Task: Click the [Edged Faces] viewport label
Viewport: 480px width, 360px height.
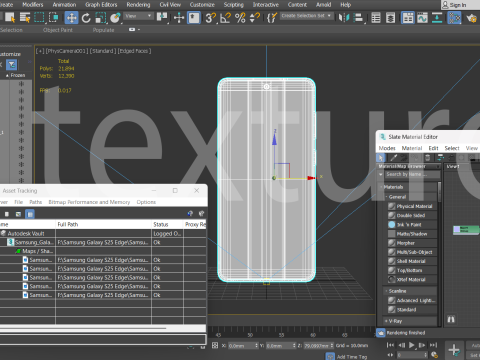Action: [135, 51]
